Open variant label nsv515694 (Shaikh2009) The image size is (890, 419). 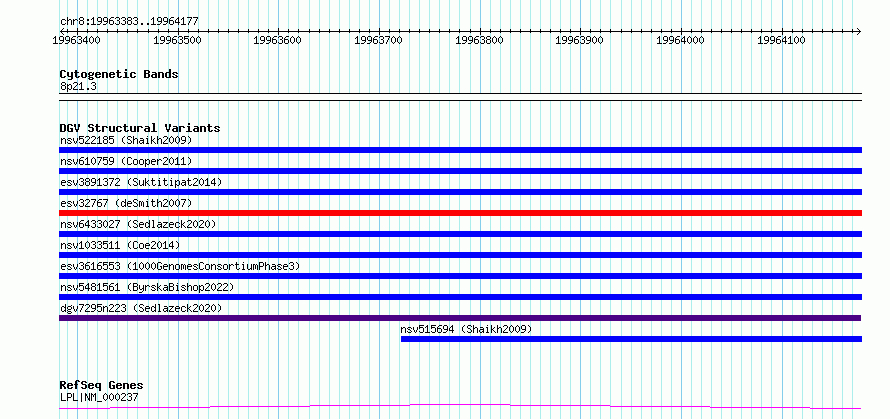coord(466,329)
